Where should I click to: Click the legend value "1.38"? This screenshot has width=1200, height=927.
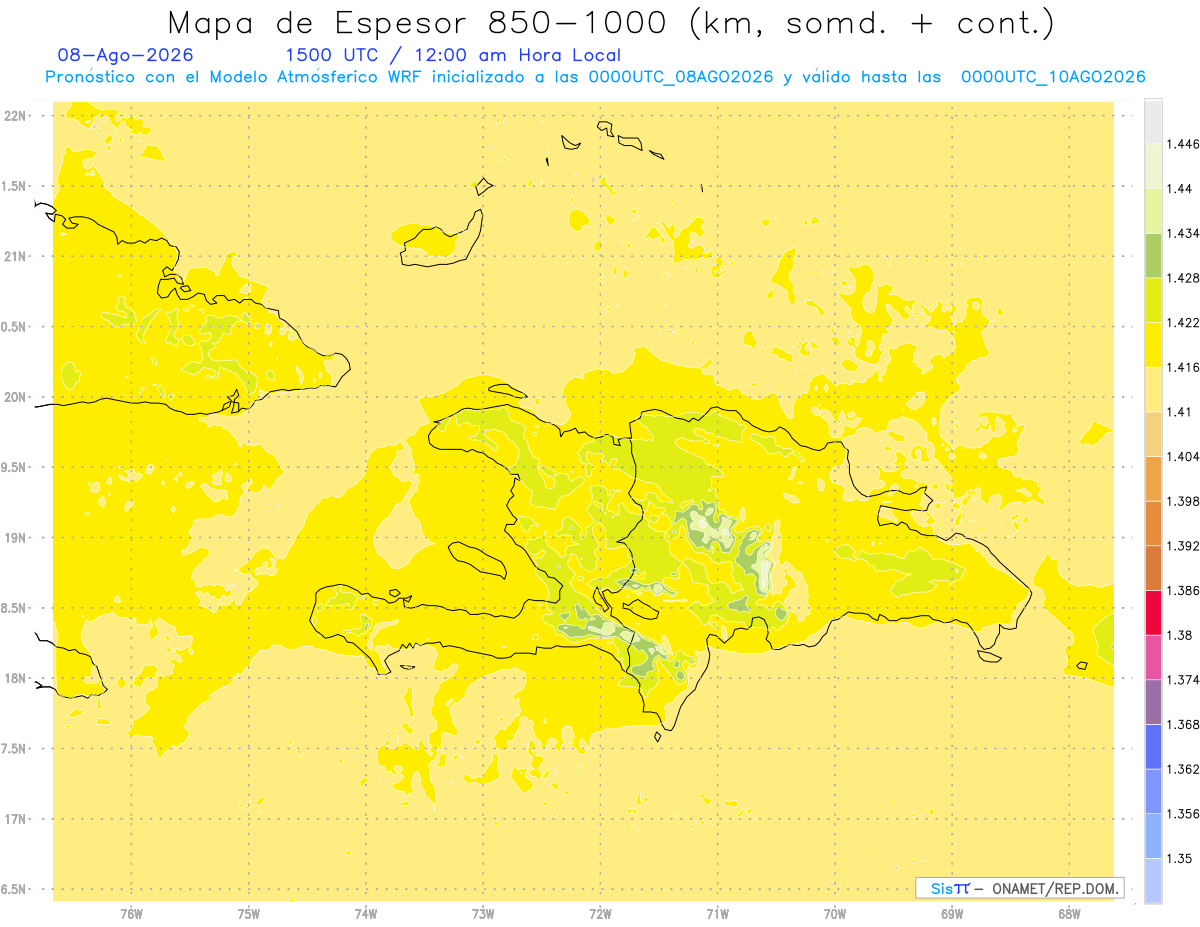pos(1179,635)
